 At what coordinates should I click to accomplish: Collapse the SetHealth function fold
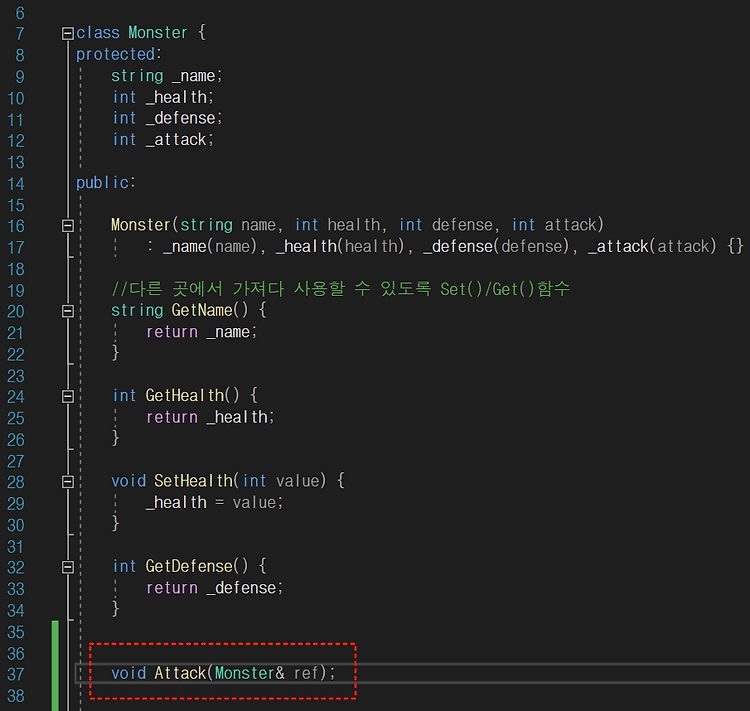coord(68,481)
